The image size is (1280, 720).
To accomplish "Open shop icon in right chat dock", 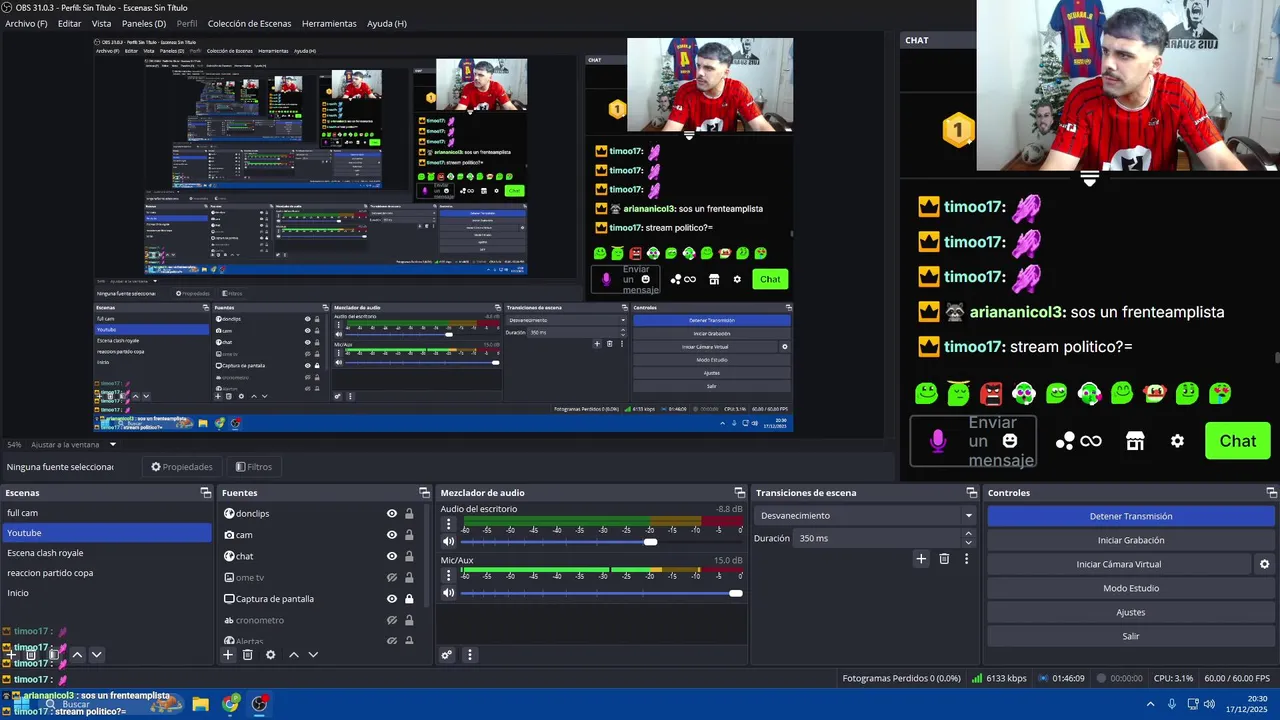I will click(x=1135, y=441).
